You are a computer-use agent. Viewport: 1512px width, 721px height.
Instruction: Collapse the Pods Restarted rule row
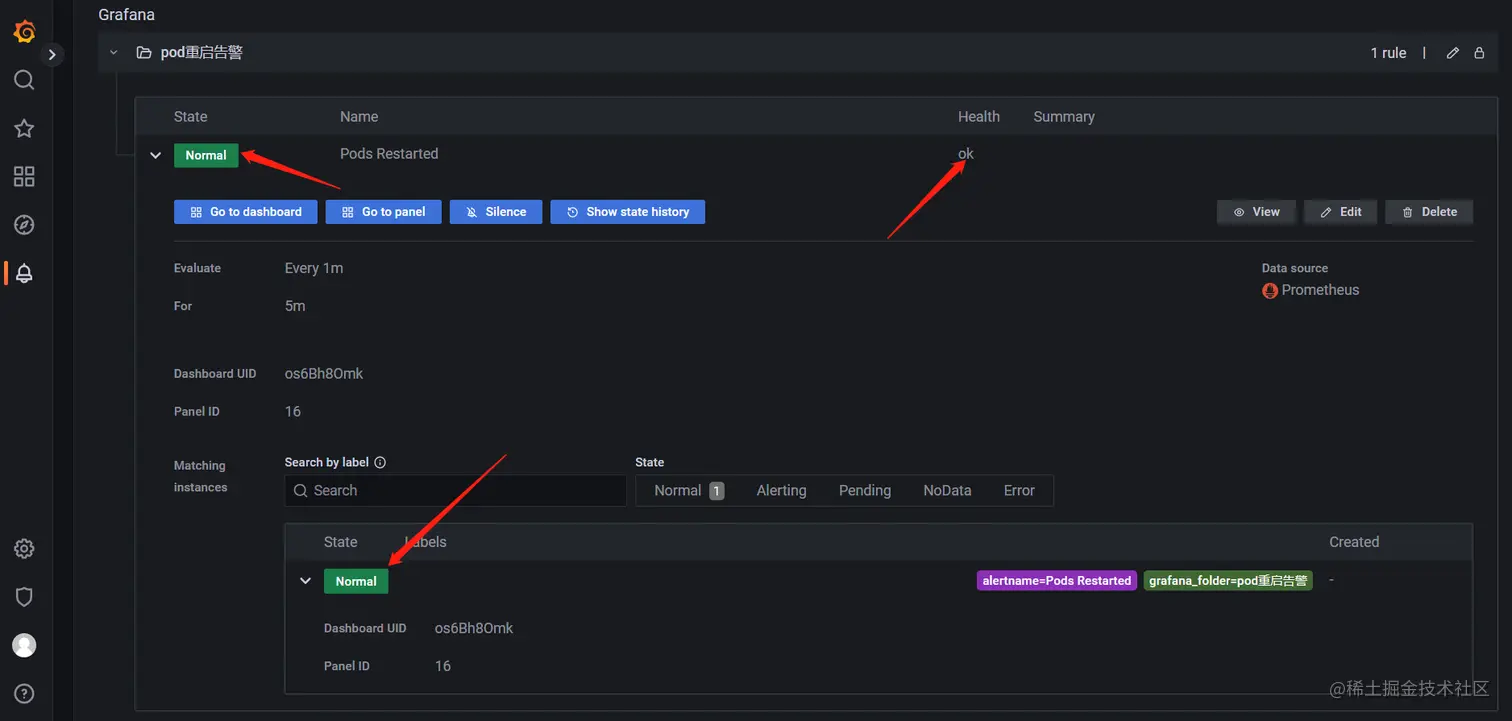coord(155,155)
